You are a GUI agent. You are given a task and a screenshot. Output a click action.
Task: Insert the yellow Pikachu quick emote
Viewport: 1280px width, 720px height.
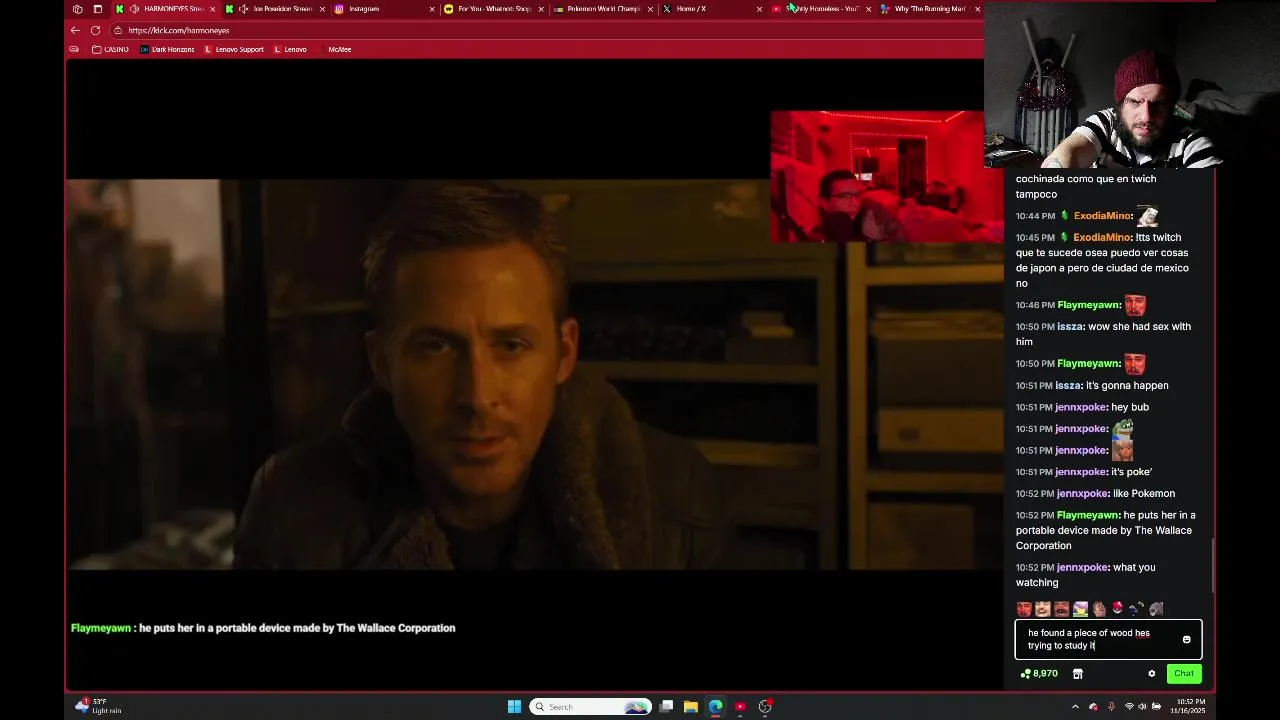click(1080, 608)
